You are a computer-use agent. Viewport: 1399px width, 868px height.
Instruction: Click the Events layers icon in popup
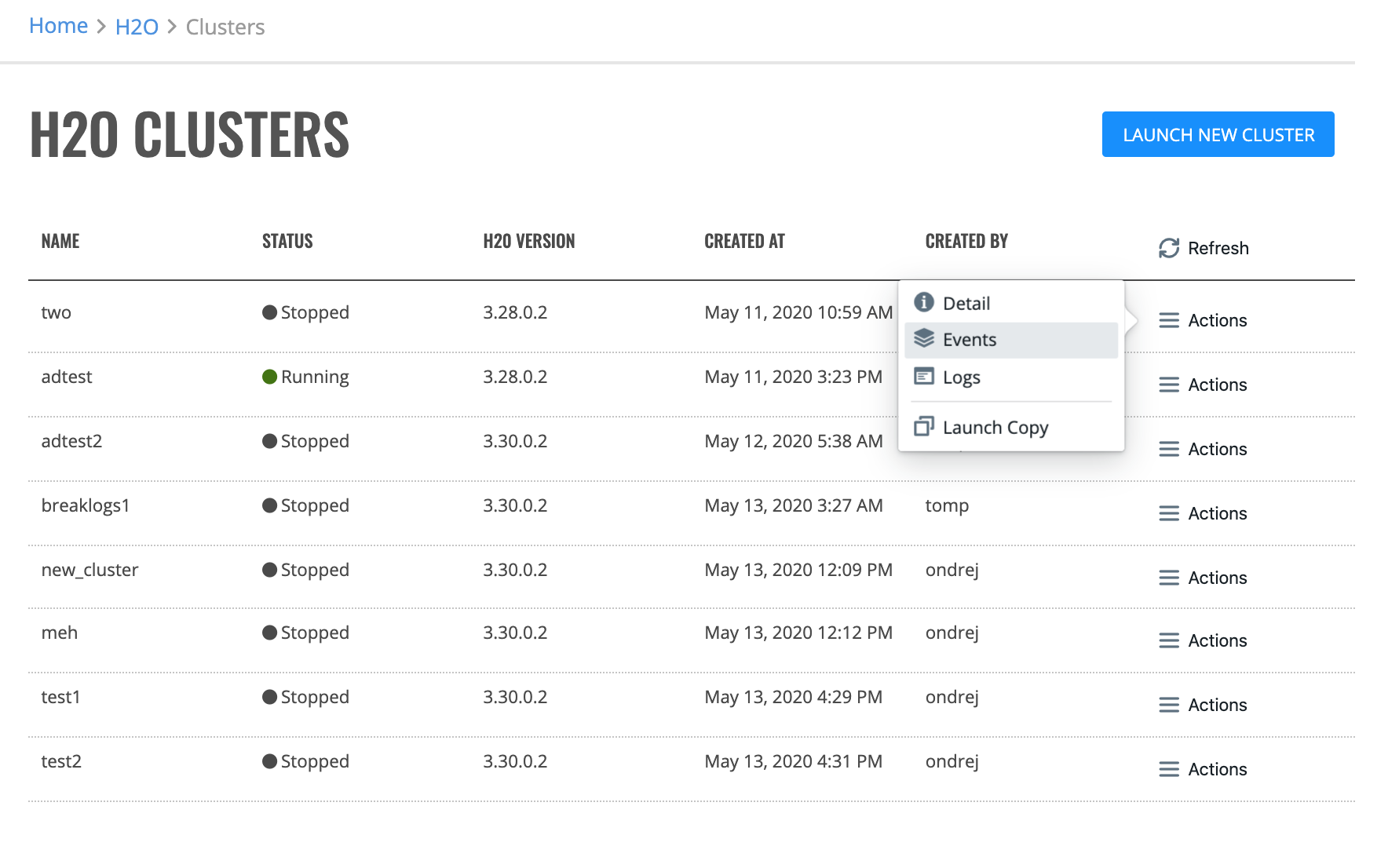[x=924, y=338]
